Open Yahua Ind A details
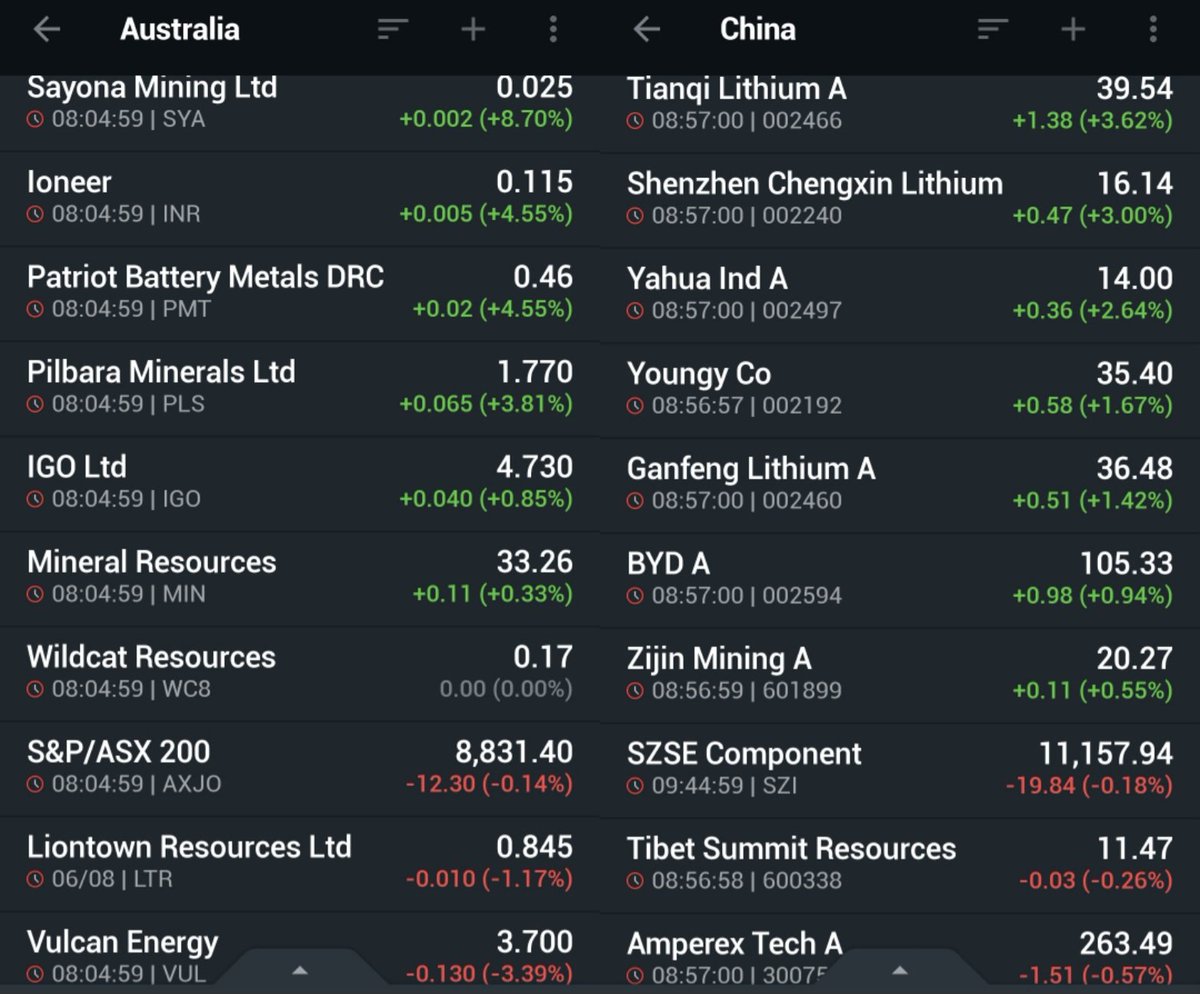 (900, 295)
